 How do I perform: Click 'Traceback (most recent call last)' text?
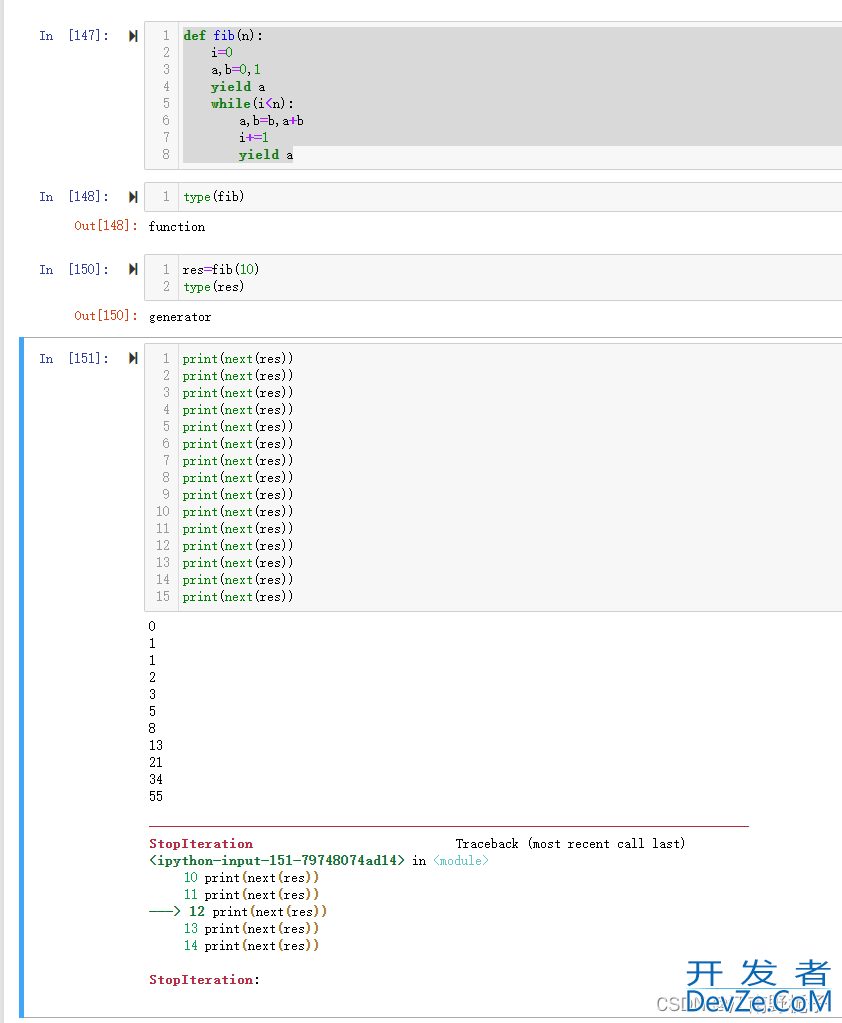pyautogui.click(x=570, y=844)
